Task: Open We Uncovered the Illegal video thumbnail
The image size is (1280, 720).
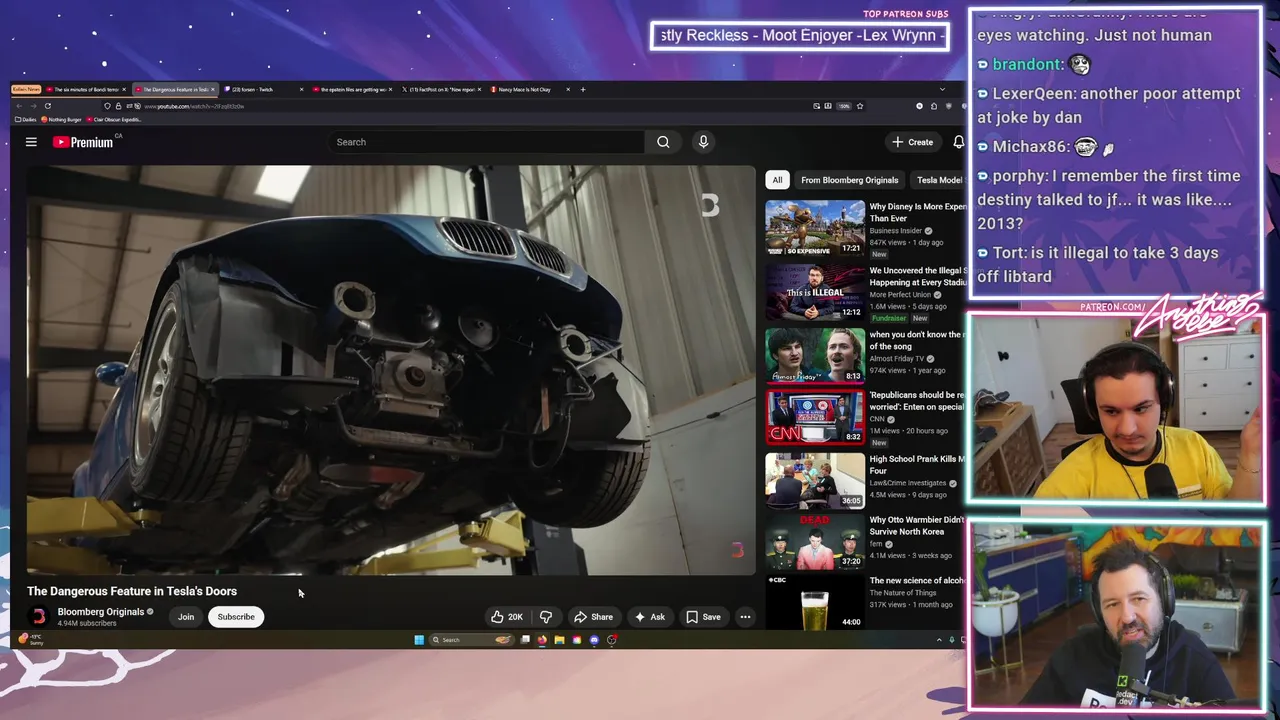Action: tap(815, 291)
